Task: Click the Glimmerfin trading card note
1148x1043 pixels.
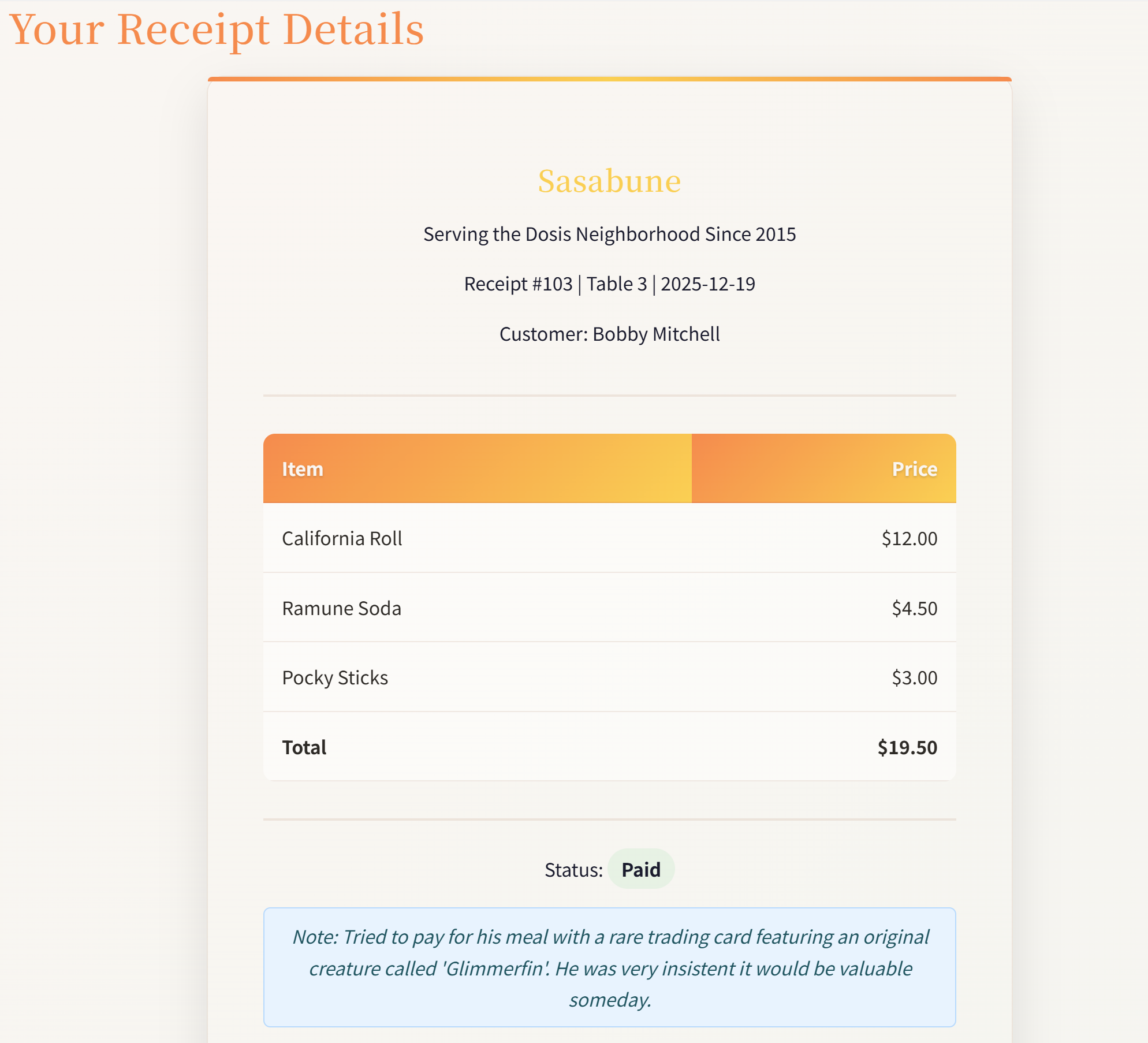Action: pyautogui.click(x=609, y=967)
